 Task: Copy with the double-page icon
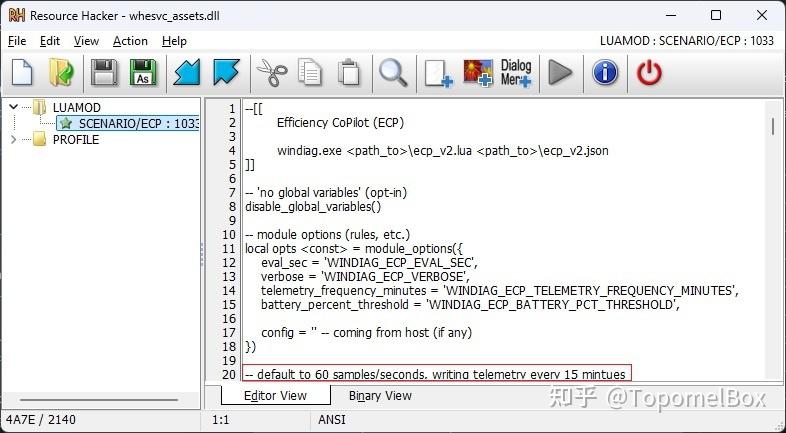pyautogui.click(x=310, y=73)
